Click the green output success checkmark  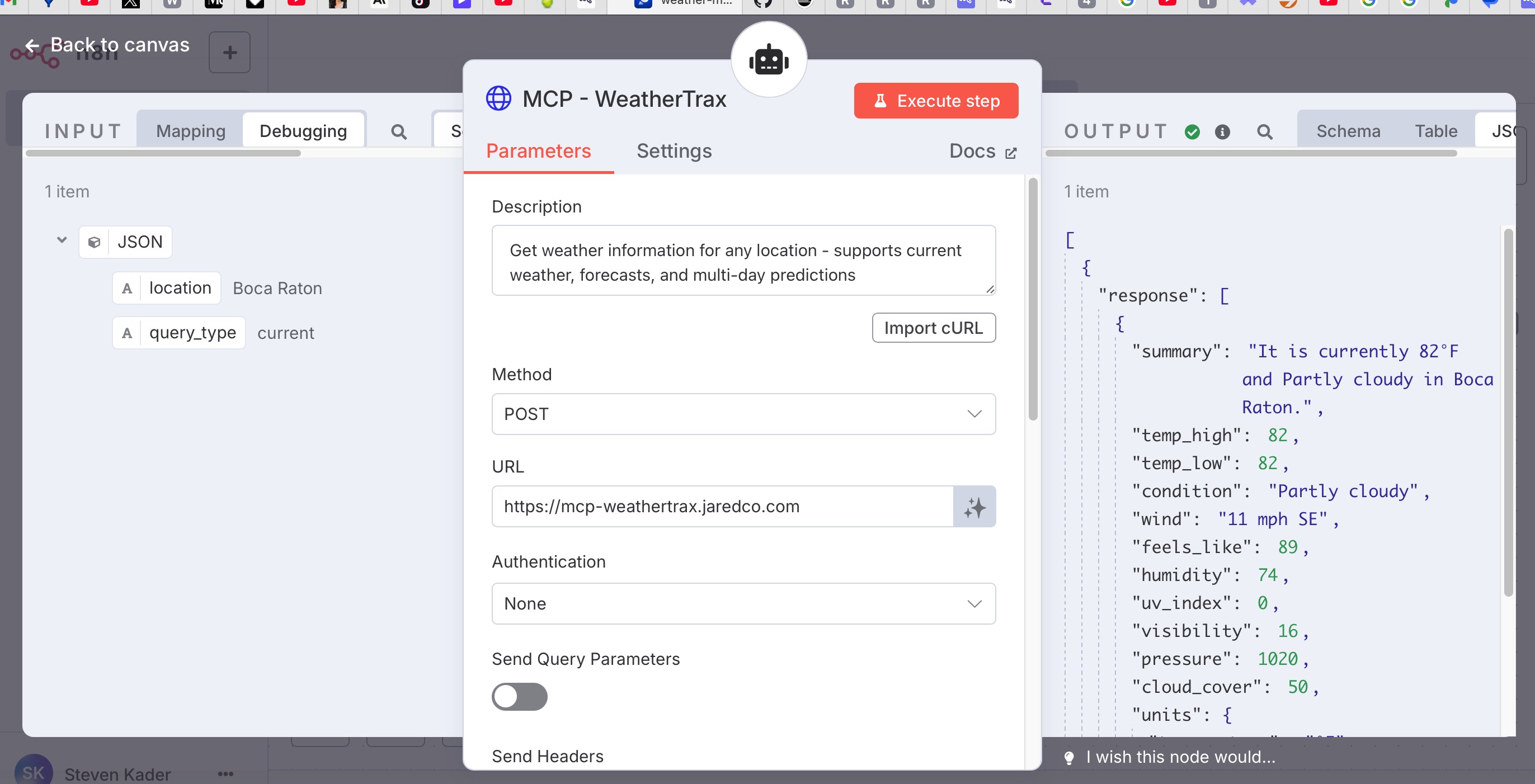[1192, 131]
